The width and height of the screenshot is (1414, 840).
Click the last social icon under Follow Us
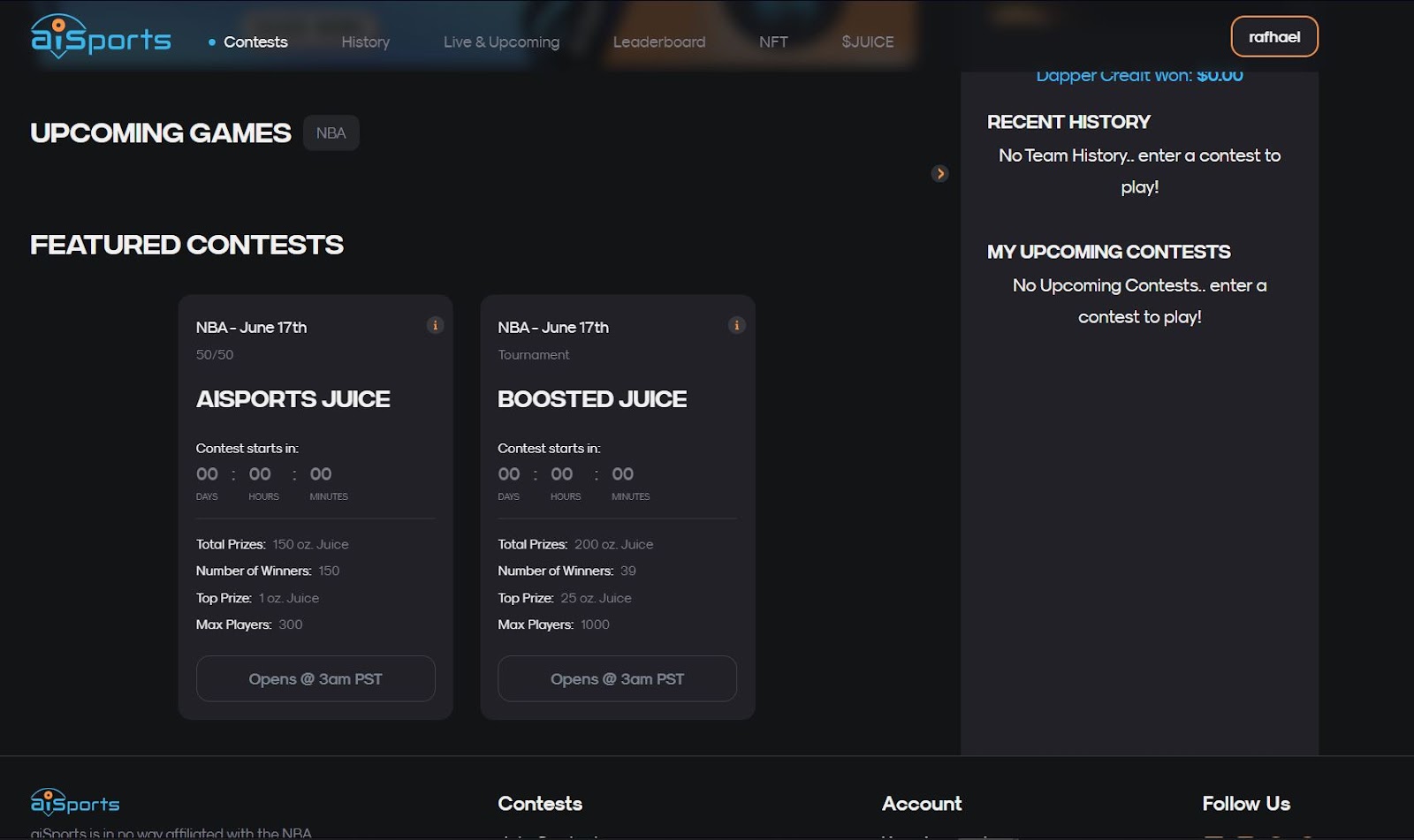point(1308,836)
